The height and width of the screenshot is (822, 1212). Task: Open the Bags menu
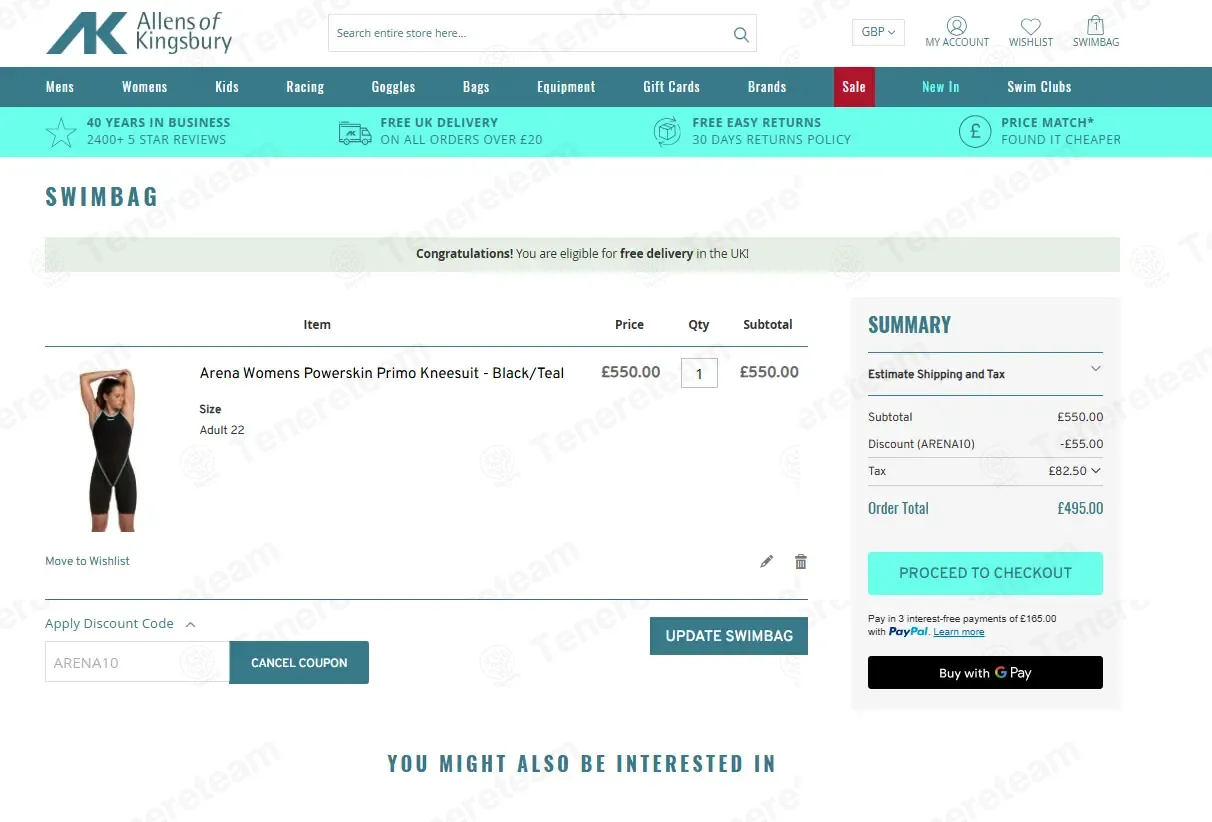coord(476,87)
